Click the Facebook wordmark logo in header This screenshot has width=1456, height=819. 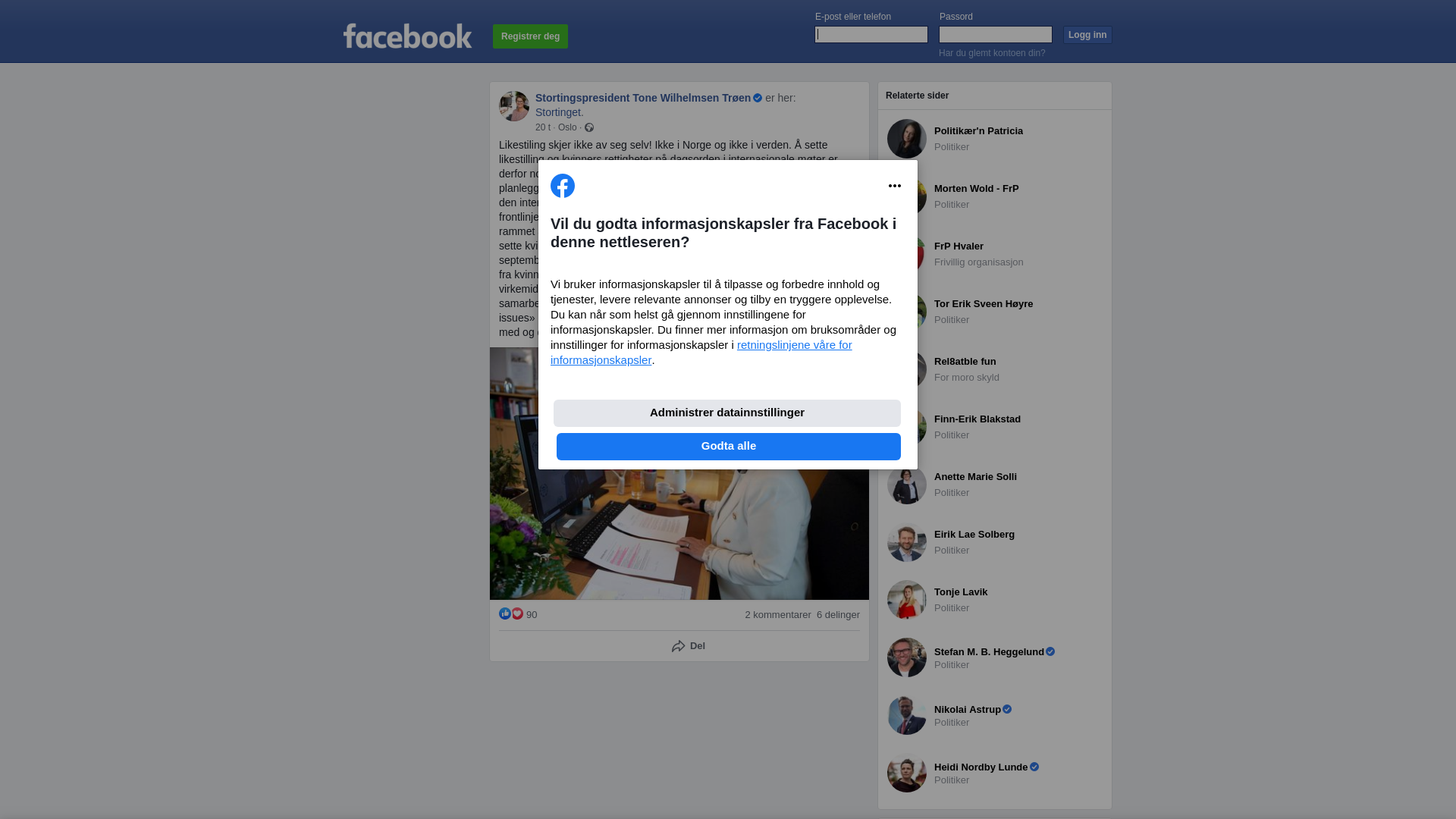coord(408,36)
